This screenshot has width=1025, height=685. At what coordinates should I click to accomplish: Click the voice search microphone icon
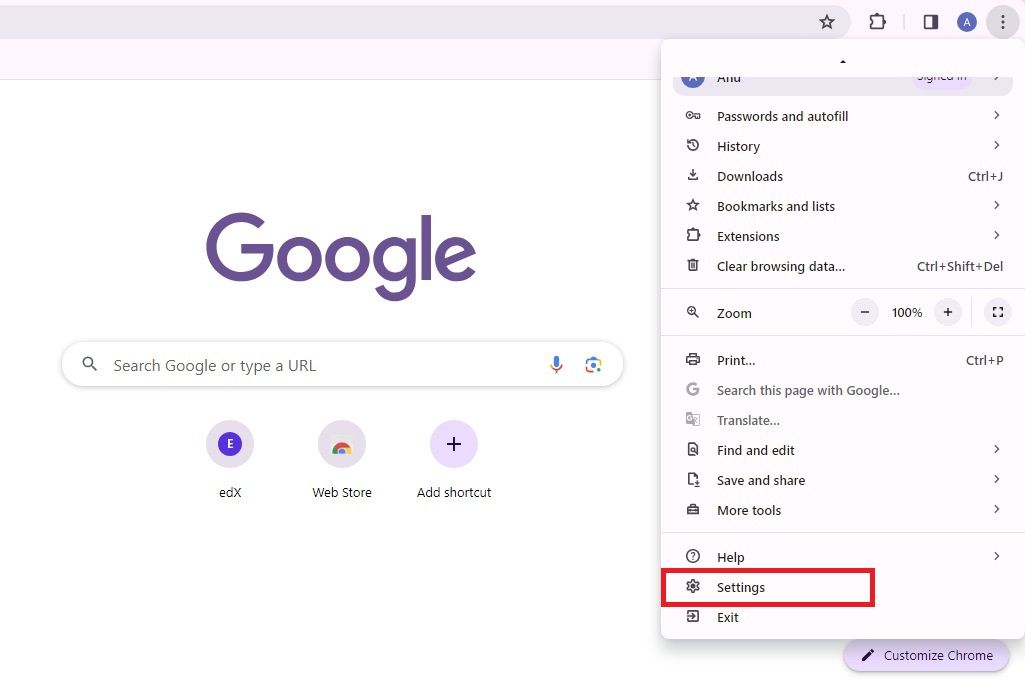coord(557,365)
